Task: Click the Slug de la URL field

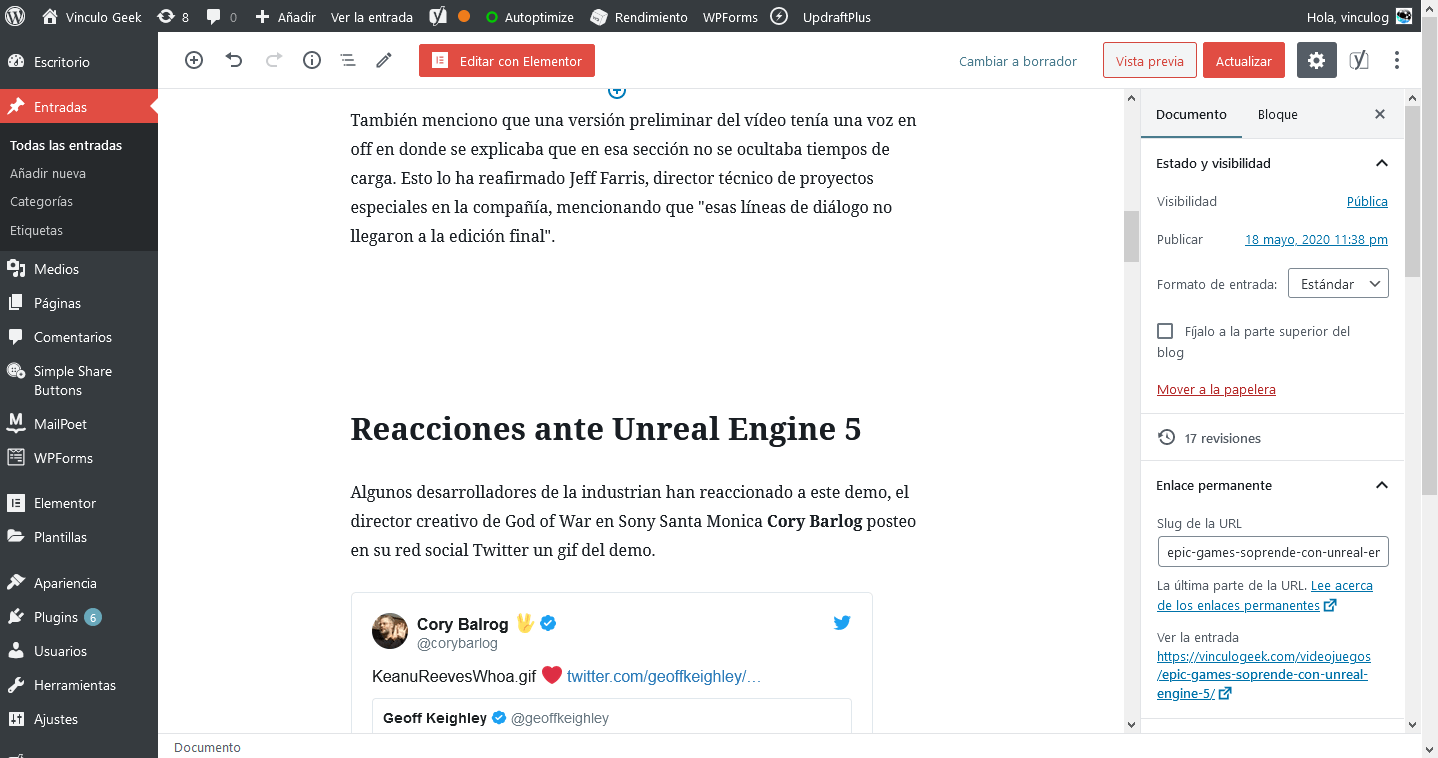Action: [x=1272, y=552]
